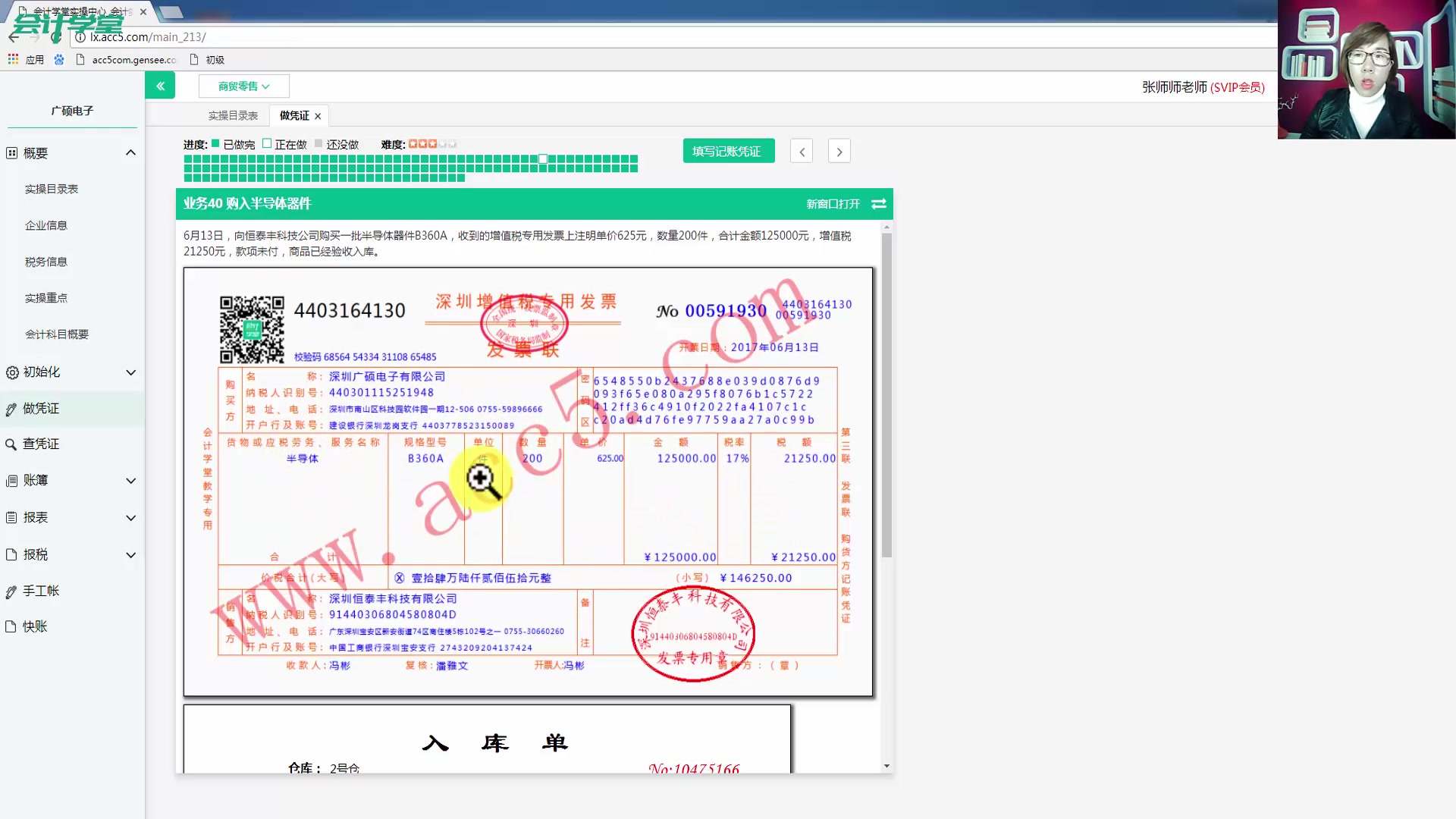
Task: Collapse sidebar with double-arrow icon
Action: tap(160, 86)
